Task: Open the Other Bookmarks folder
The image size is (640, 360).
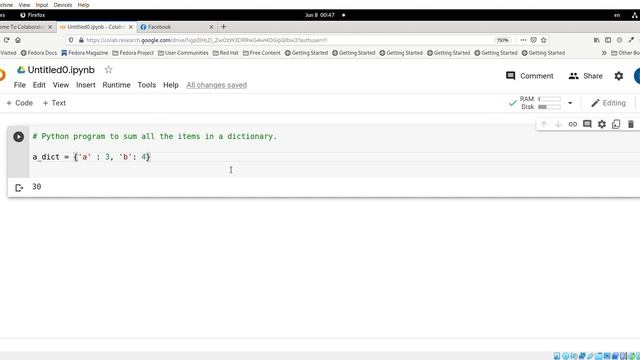Action: click(625, 53)
